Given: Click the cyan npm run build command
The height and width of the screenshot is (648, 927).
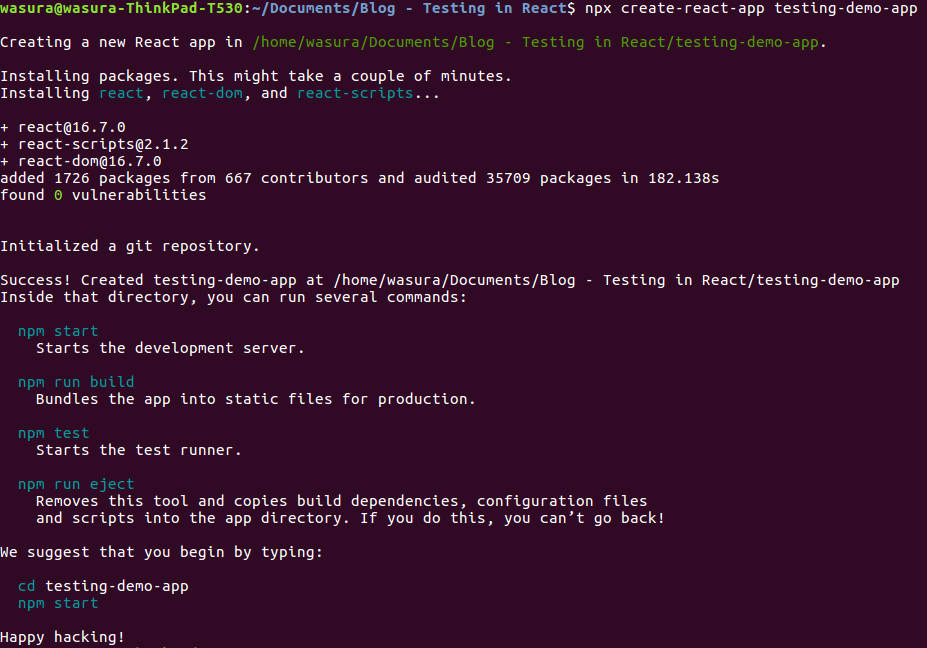Looking at the screenshot, I should (76, 382).
